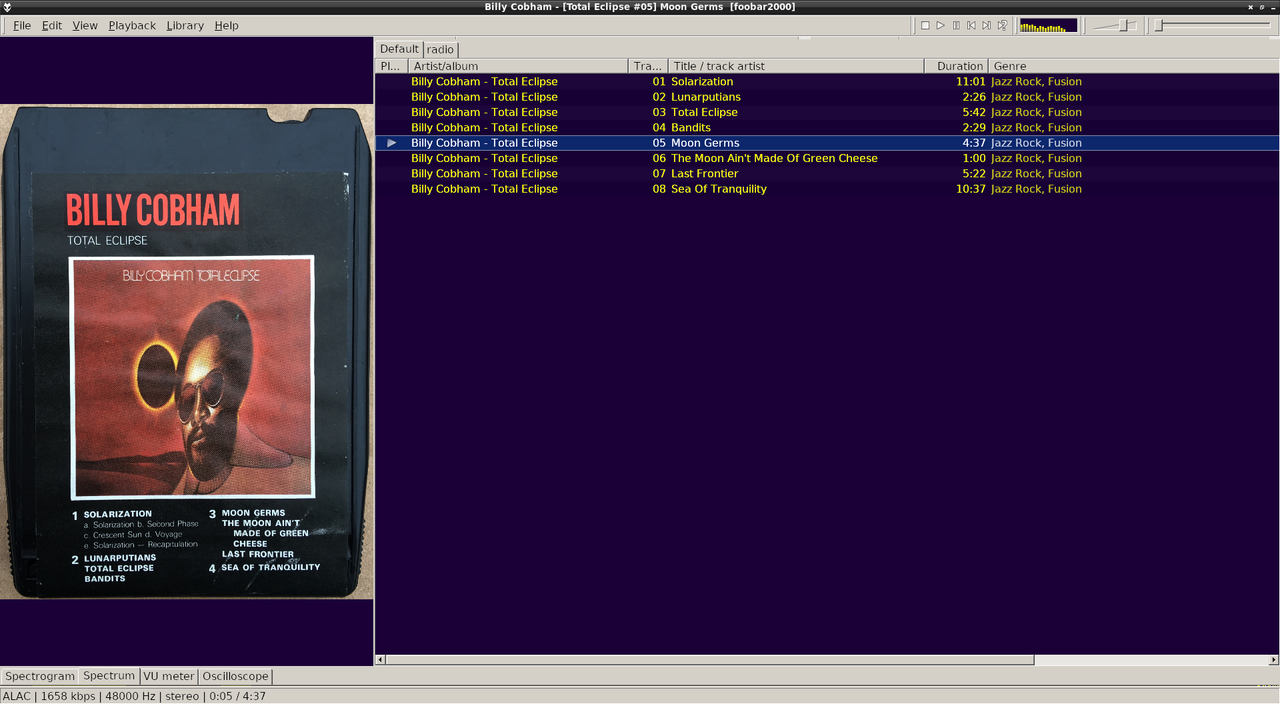Open the File menu
1280x704 pixels.
coord(22,25)
